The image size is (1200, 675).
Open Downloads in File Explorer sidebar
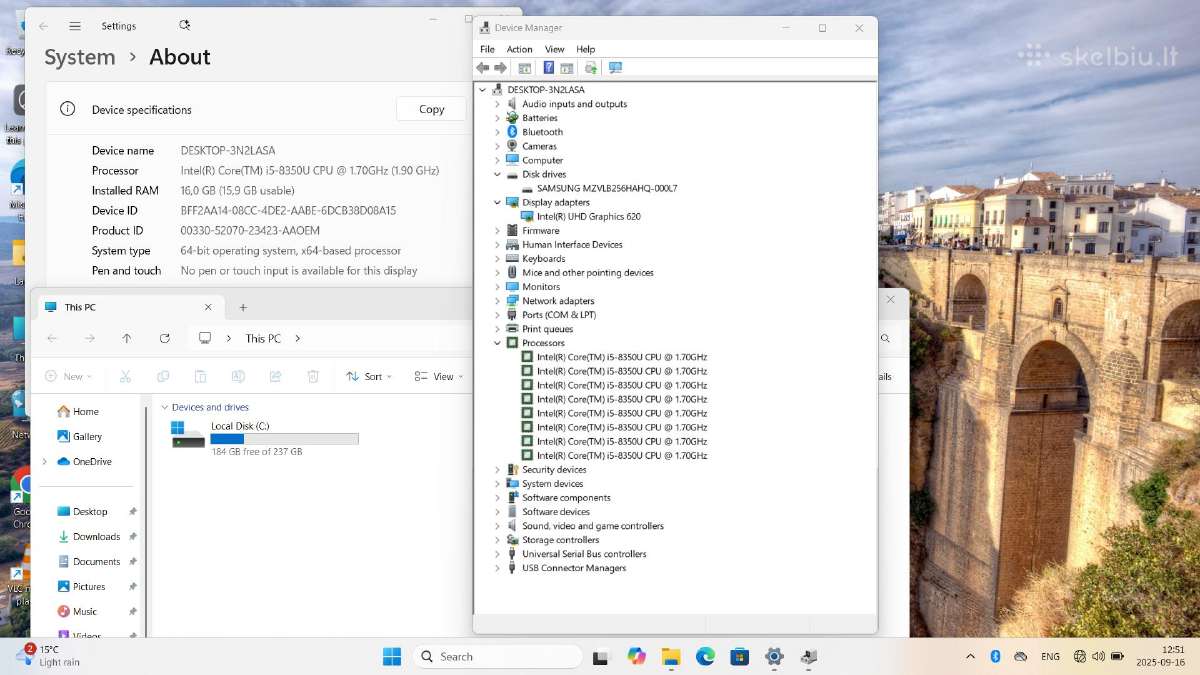[x=88, y=536]
